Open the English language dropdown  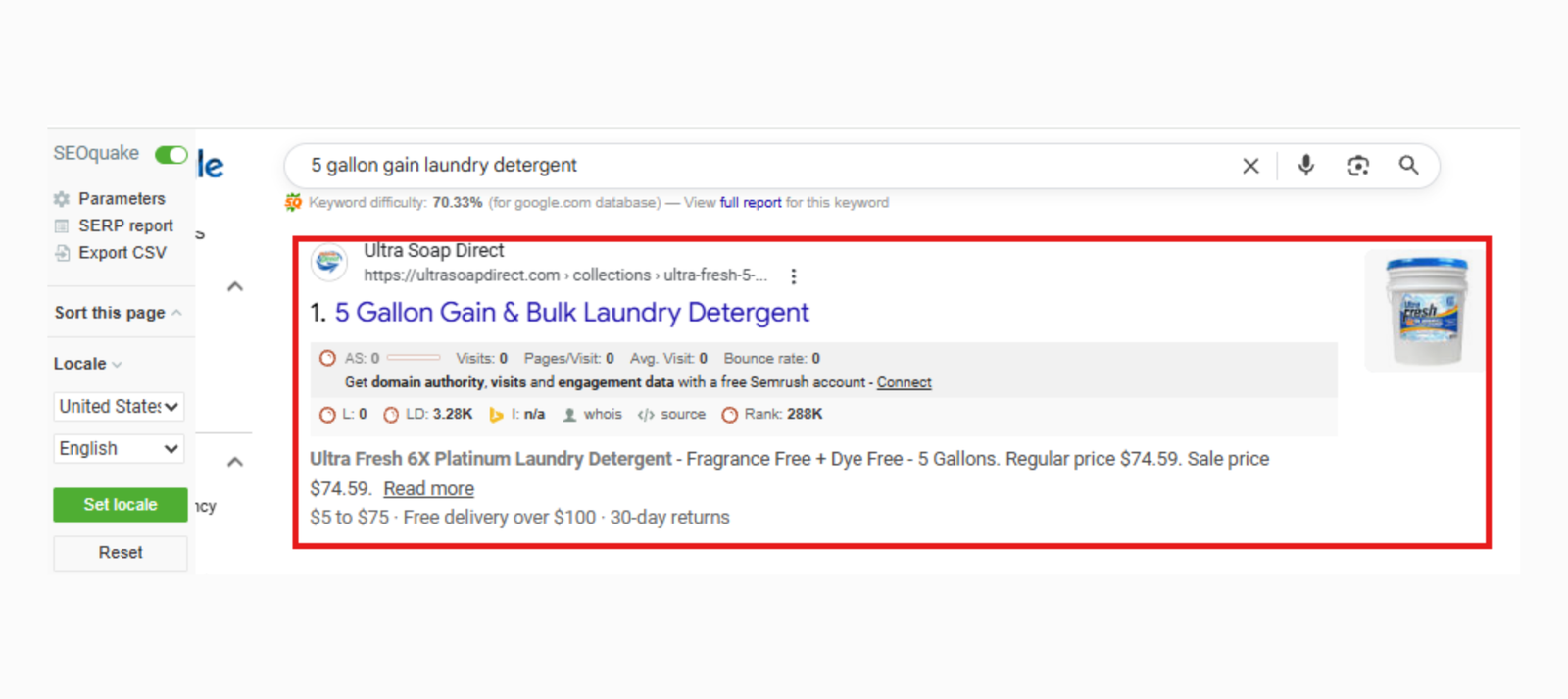pos(119,448)
